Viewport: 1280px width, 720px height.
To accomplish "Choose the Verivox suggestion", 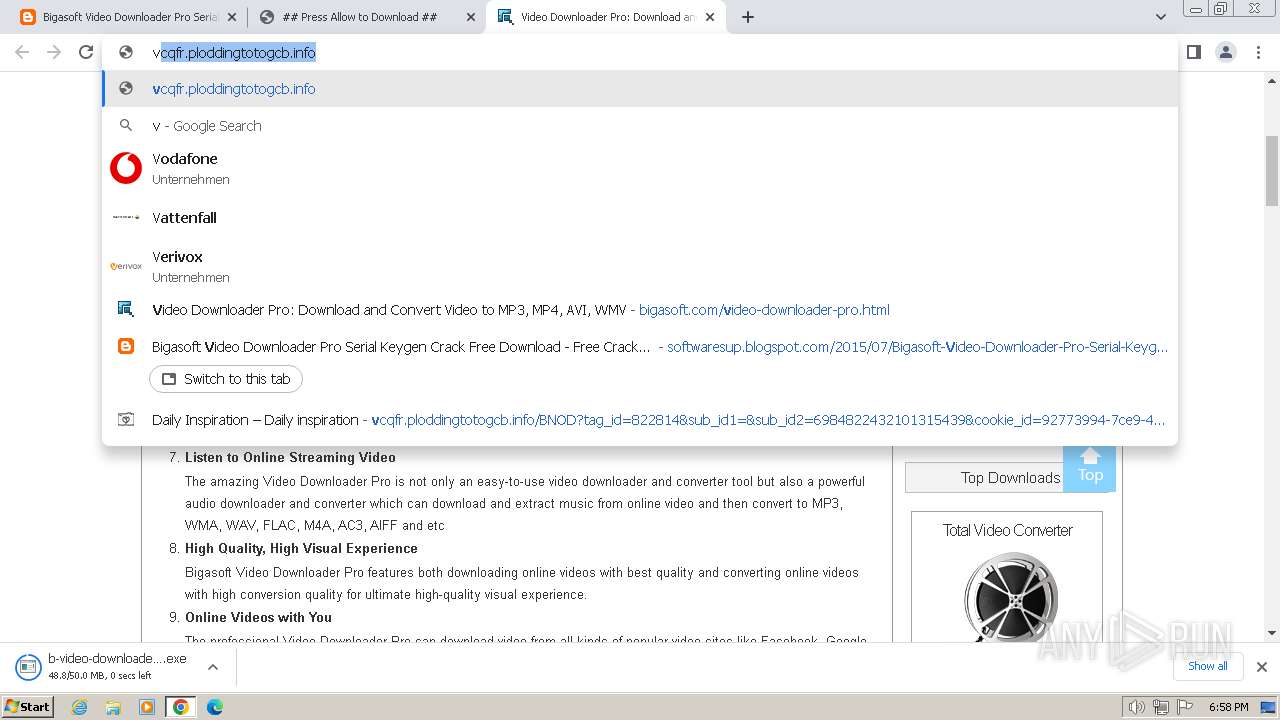I will pyautogui.click(x=640, y=266).
